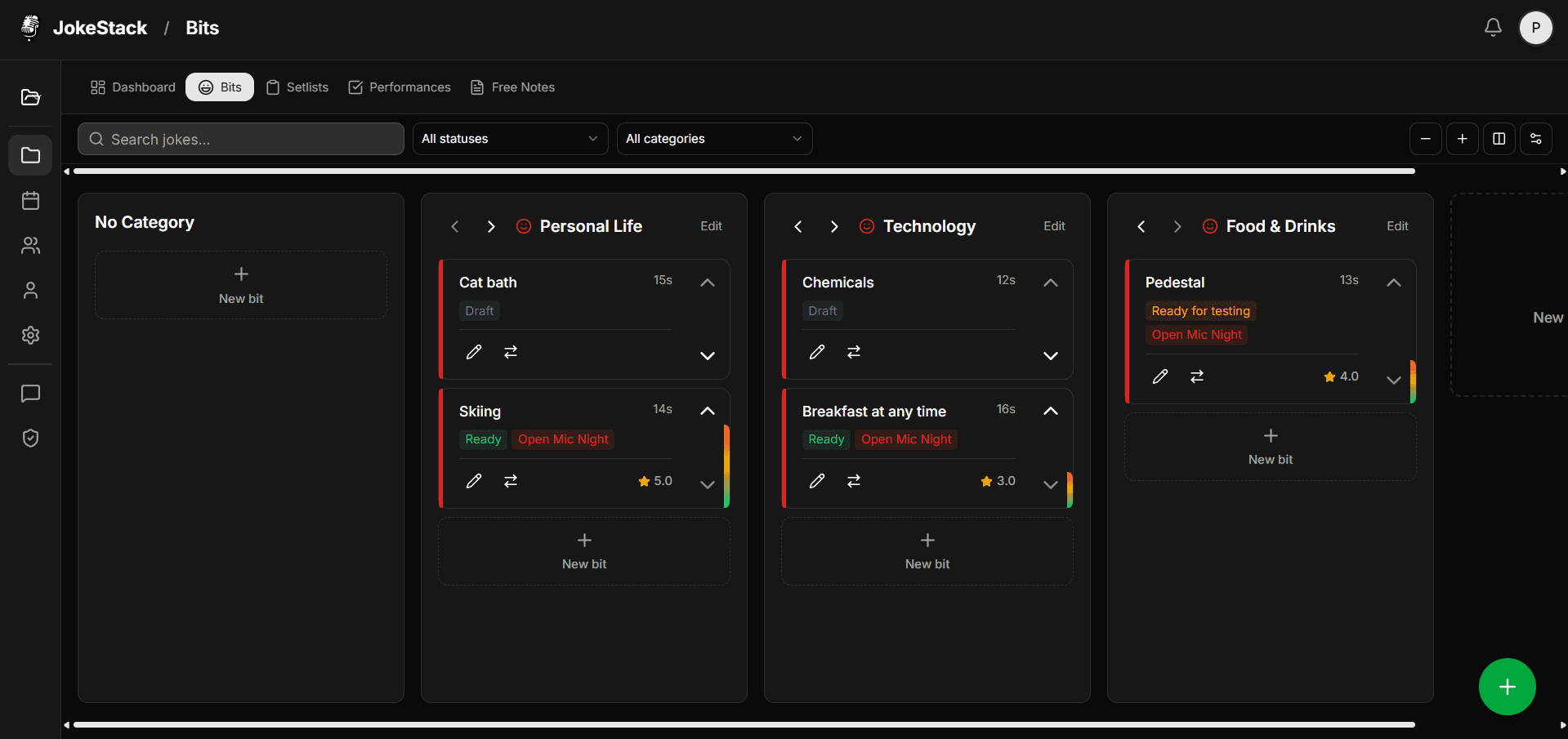Select the Bits tab
Image resolution: width=1568 pixels, height=739 pixels.
pos(220,87)
